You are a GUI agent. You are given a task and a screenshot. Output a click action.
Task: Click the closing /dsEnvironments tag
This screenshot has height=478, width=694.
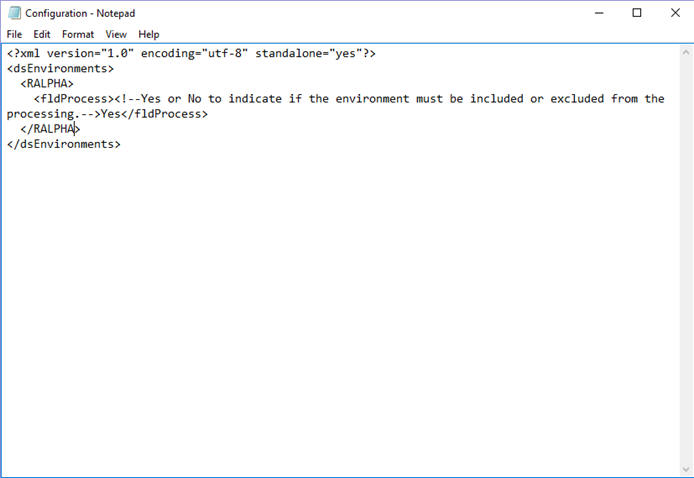click(x=64, y=144)
